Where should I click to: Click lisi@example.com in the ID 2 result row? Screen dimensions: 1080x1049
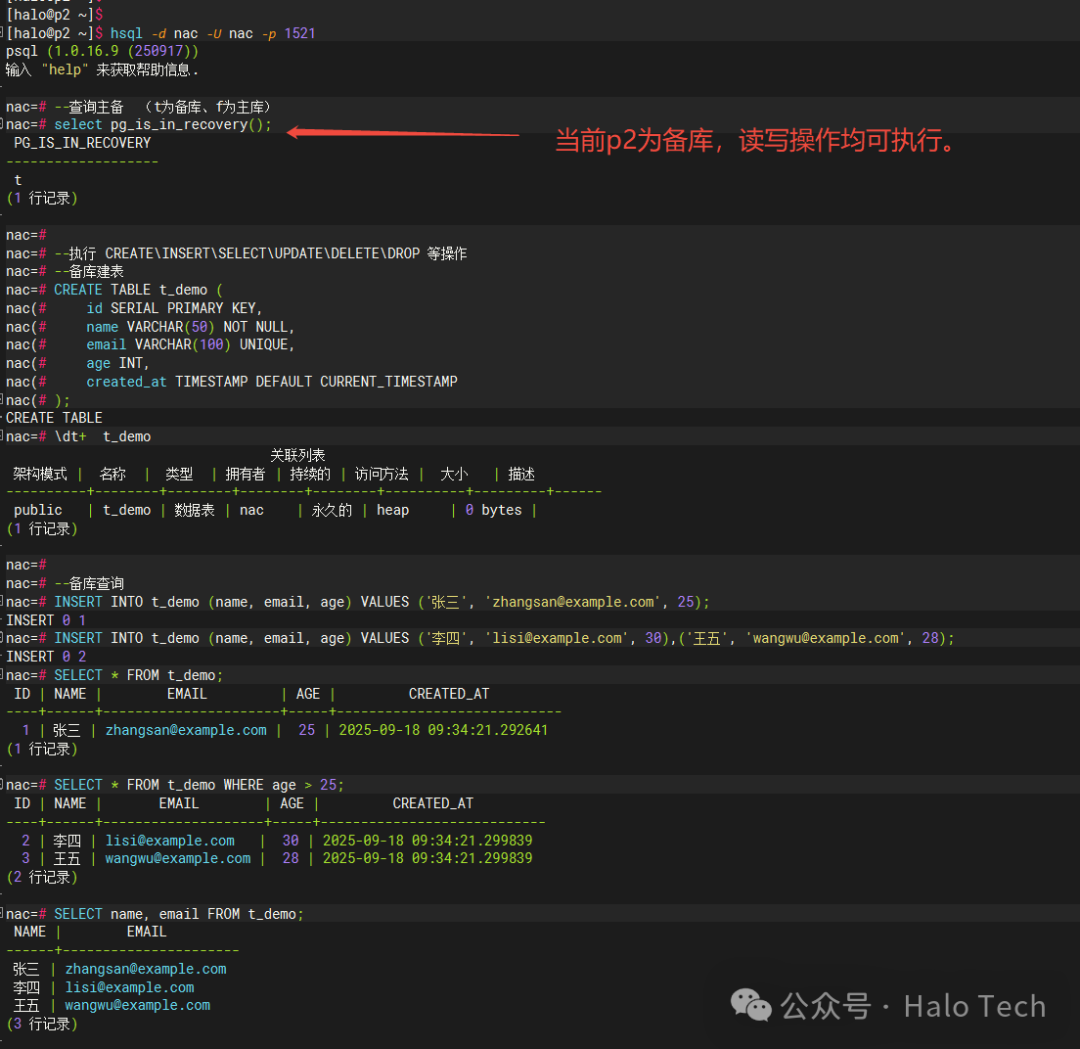tap(170, 841)
